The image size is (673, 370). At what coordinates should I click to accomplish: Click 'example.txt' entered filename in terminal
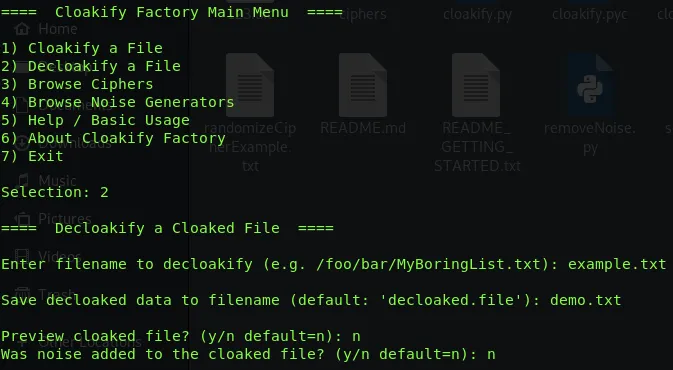[617, 264]
